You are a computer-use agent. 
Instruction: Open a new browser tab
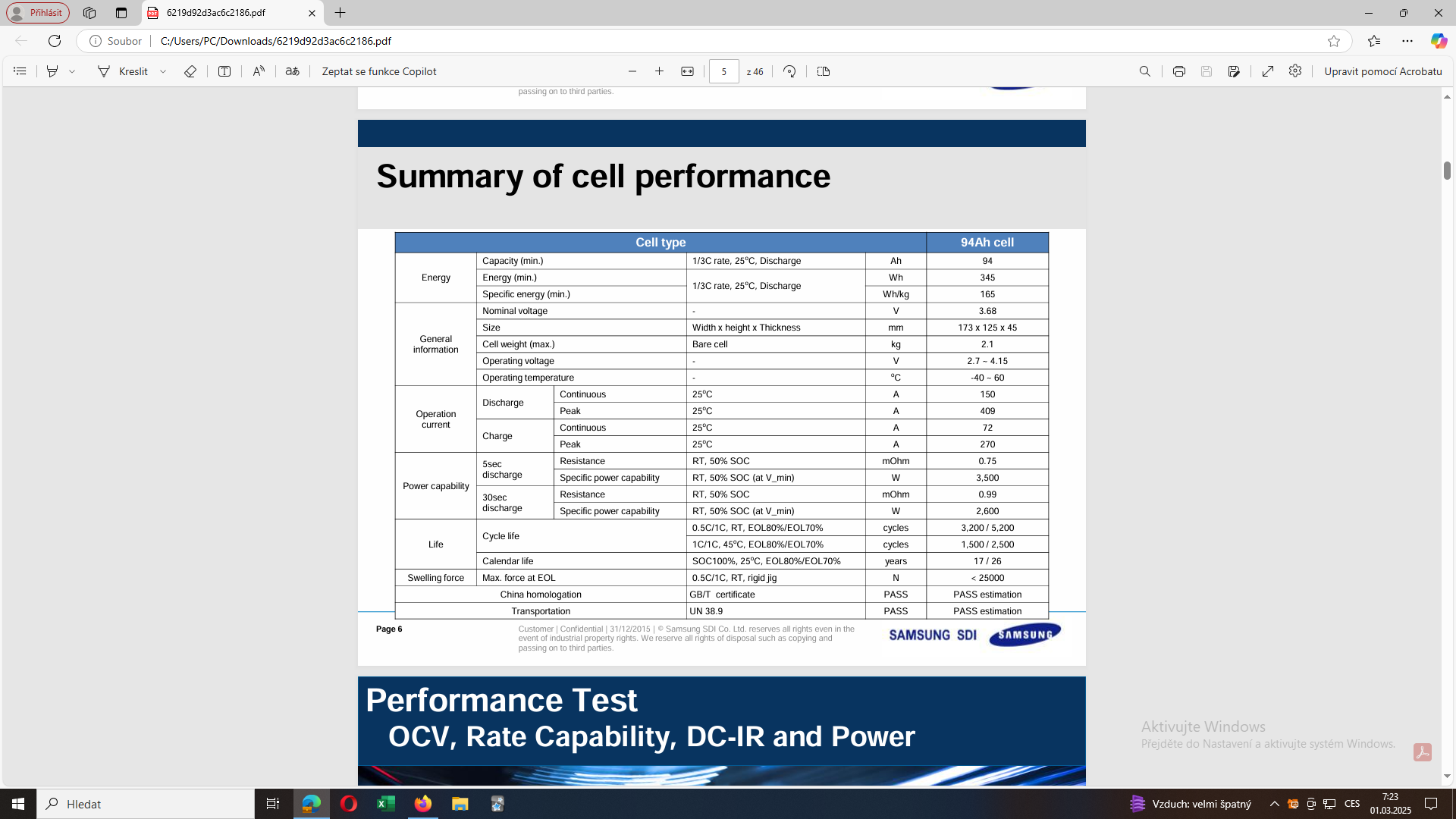340,13
